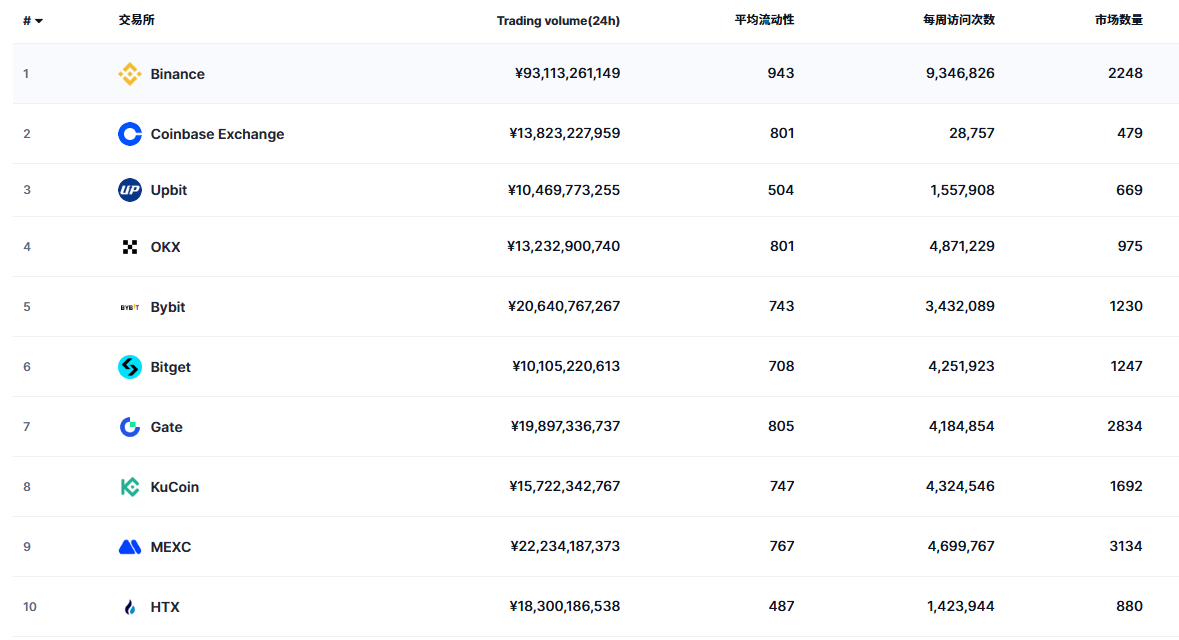Image resolution: width=1179 pixels, height=640 pixels.
Task: Open the Binance exchange link
Action: [177, 74]
